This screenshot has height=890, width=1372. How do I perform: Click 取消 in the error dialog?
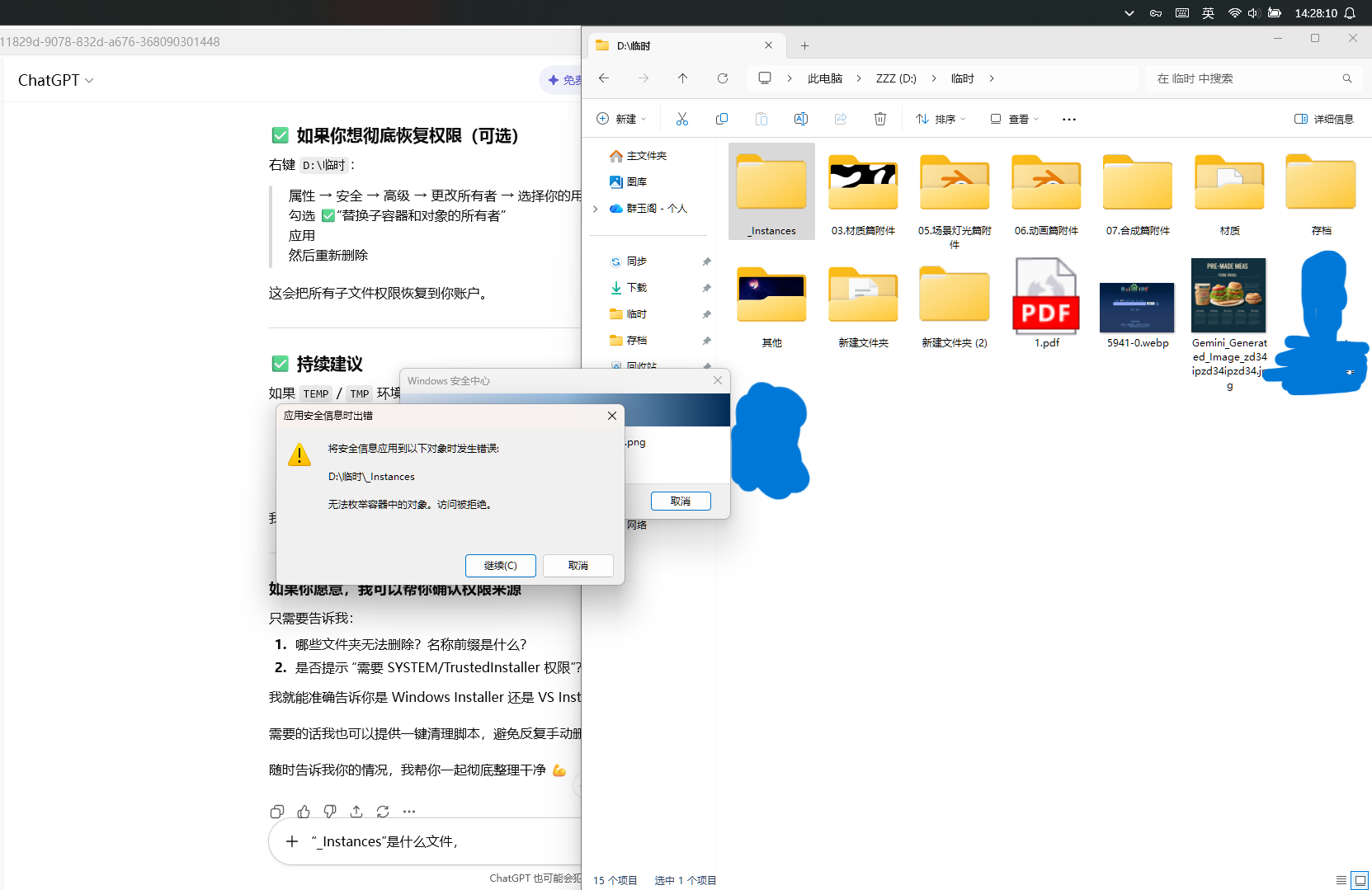pyautogui.click(x=578, y=565)
